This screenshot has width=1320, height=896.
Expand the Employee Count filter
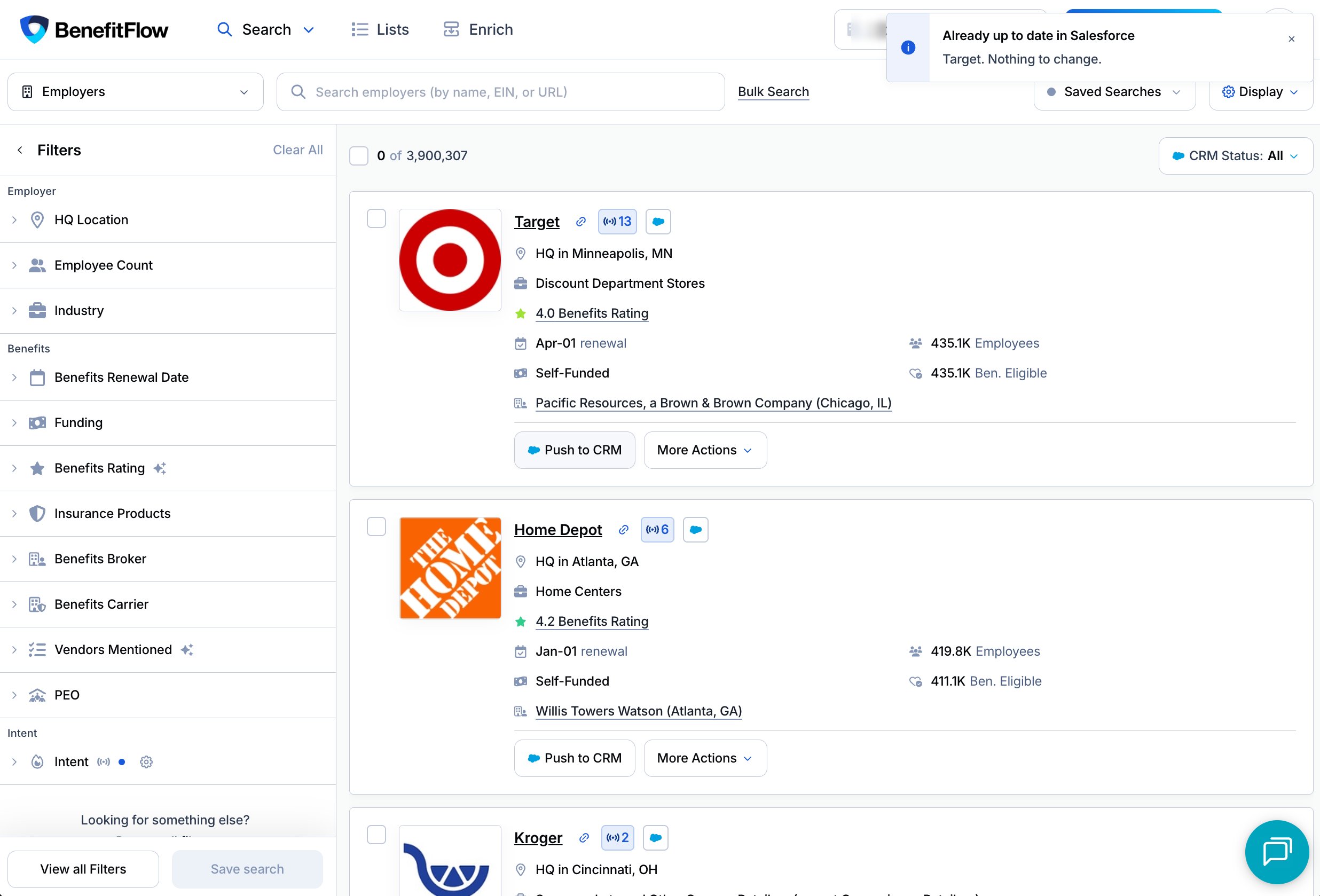[x=168, y=265]
